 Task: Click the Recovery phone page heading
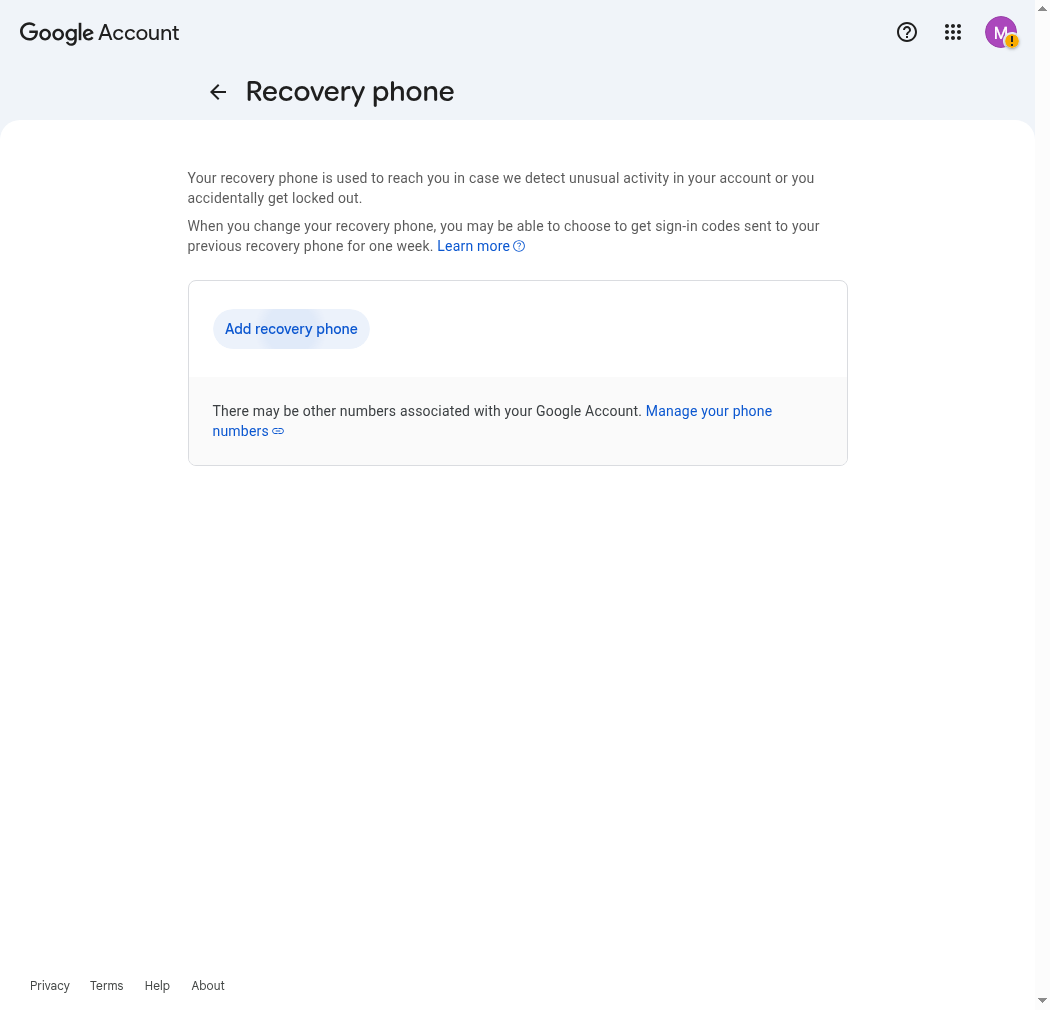pyautogui.click(x=350, y=92)
